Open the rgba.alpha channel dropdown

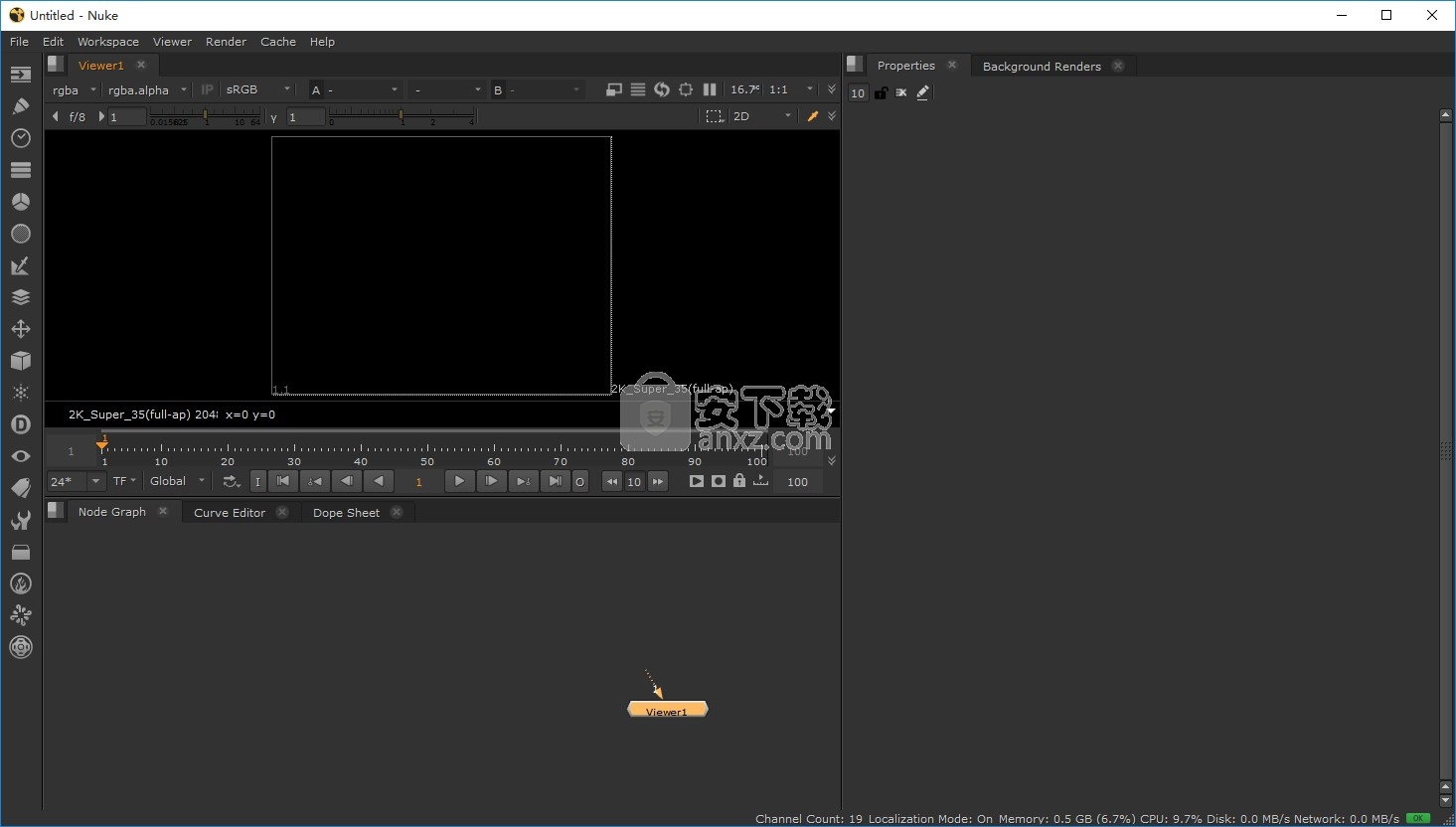click(x=147, y=89)
